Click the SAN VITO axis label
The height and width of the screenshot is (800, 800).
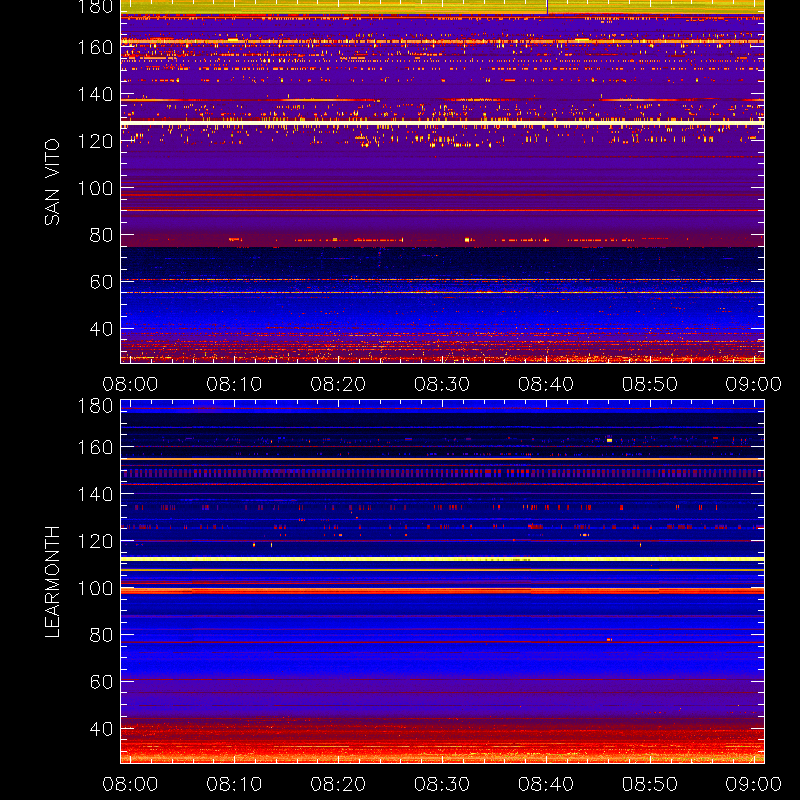[52, 182]
